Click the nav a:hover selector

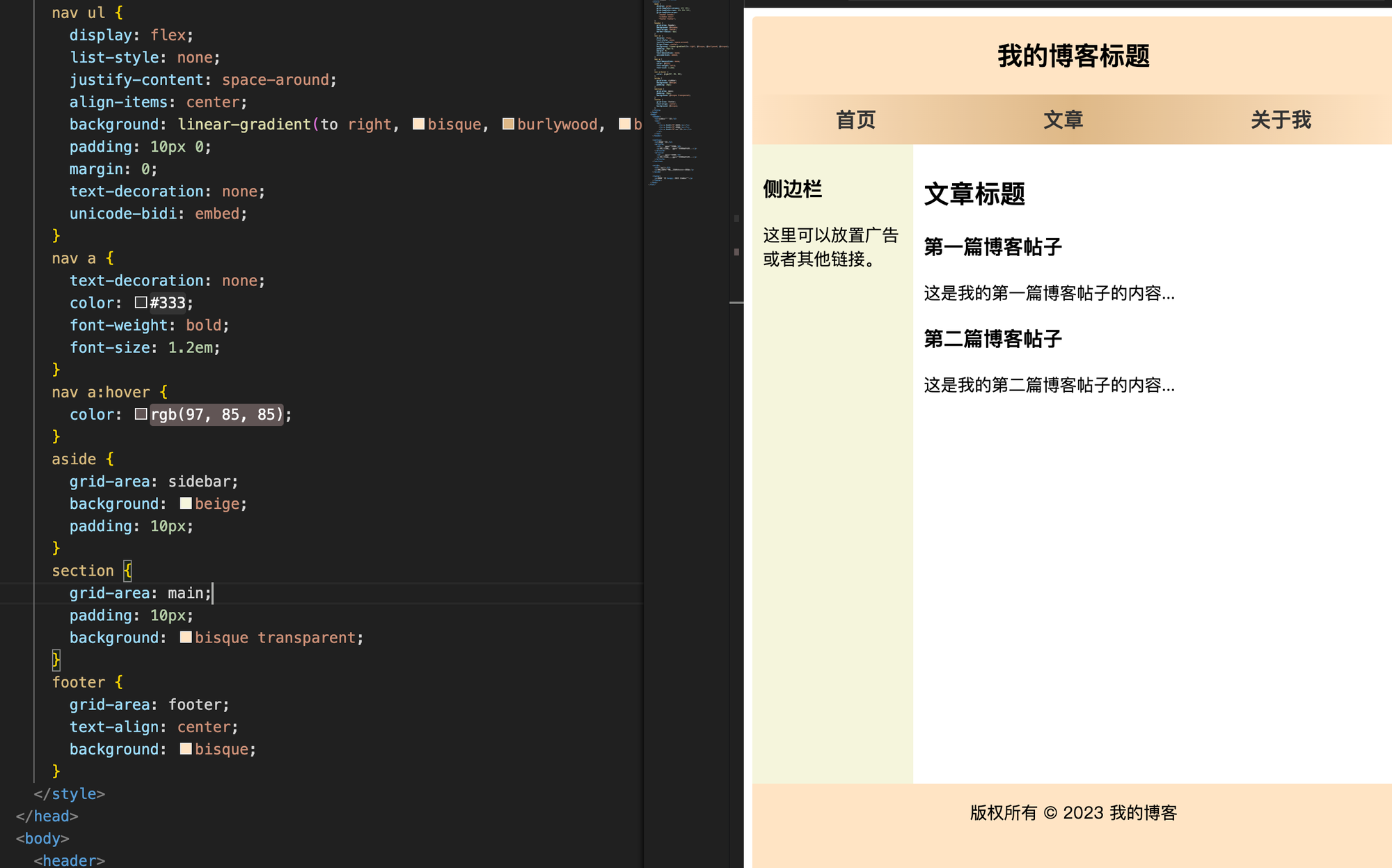(x=101, y=392)
